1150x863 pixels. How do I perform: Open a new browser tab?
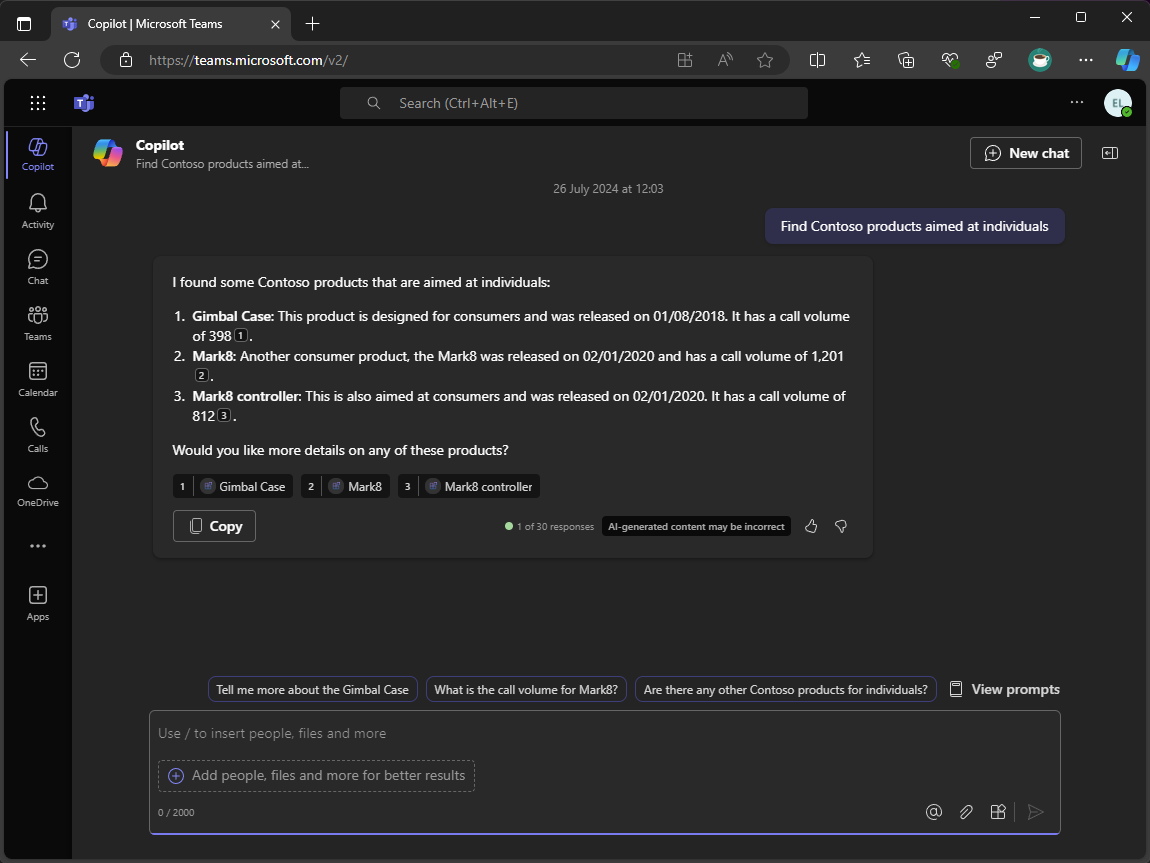[312, 24]
